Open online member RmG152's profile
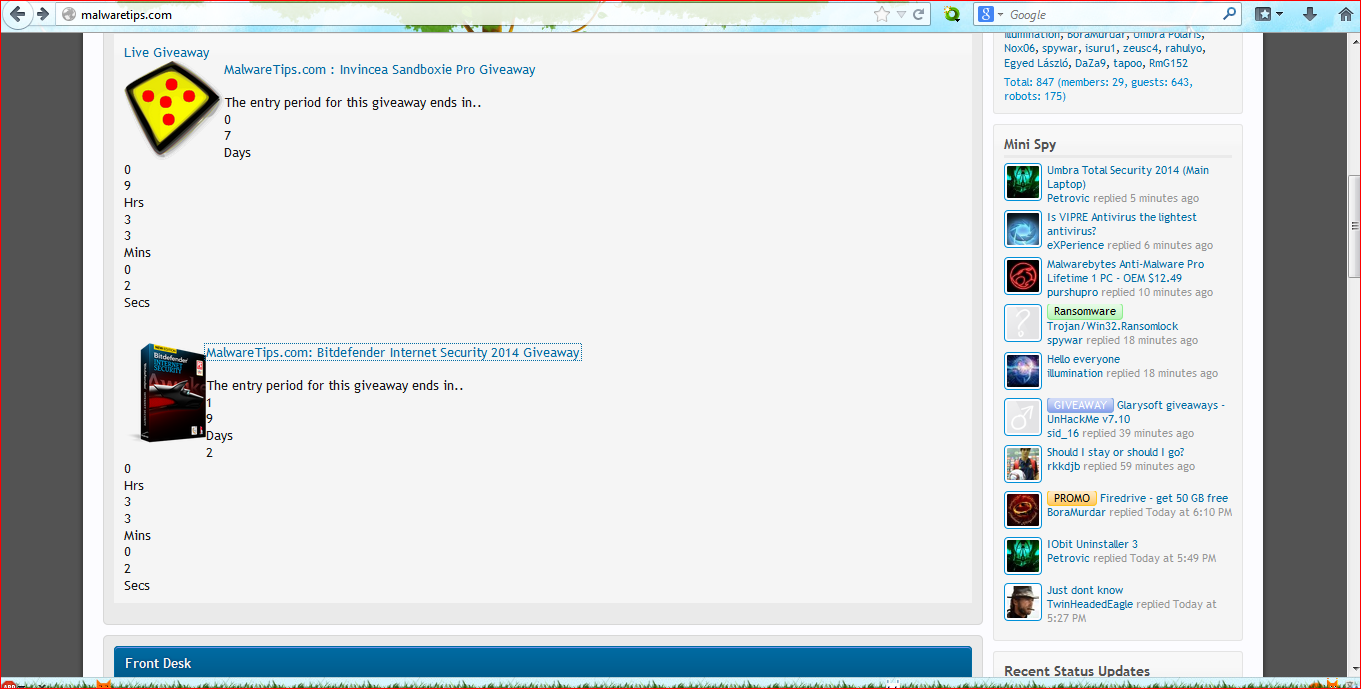Screen dimensions: 1361x689 point(1168,63)
